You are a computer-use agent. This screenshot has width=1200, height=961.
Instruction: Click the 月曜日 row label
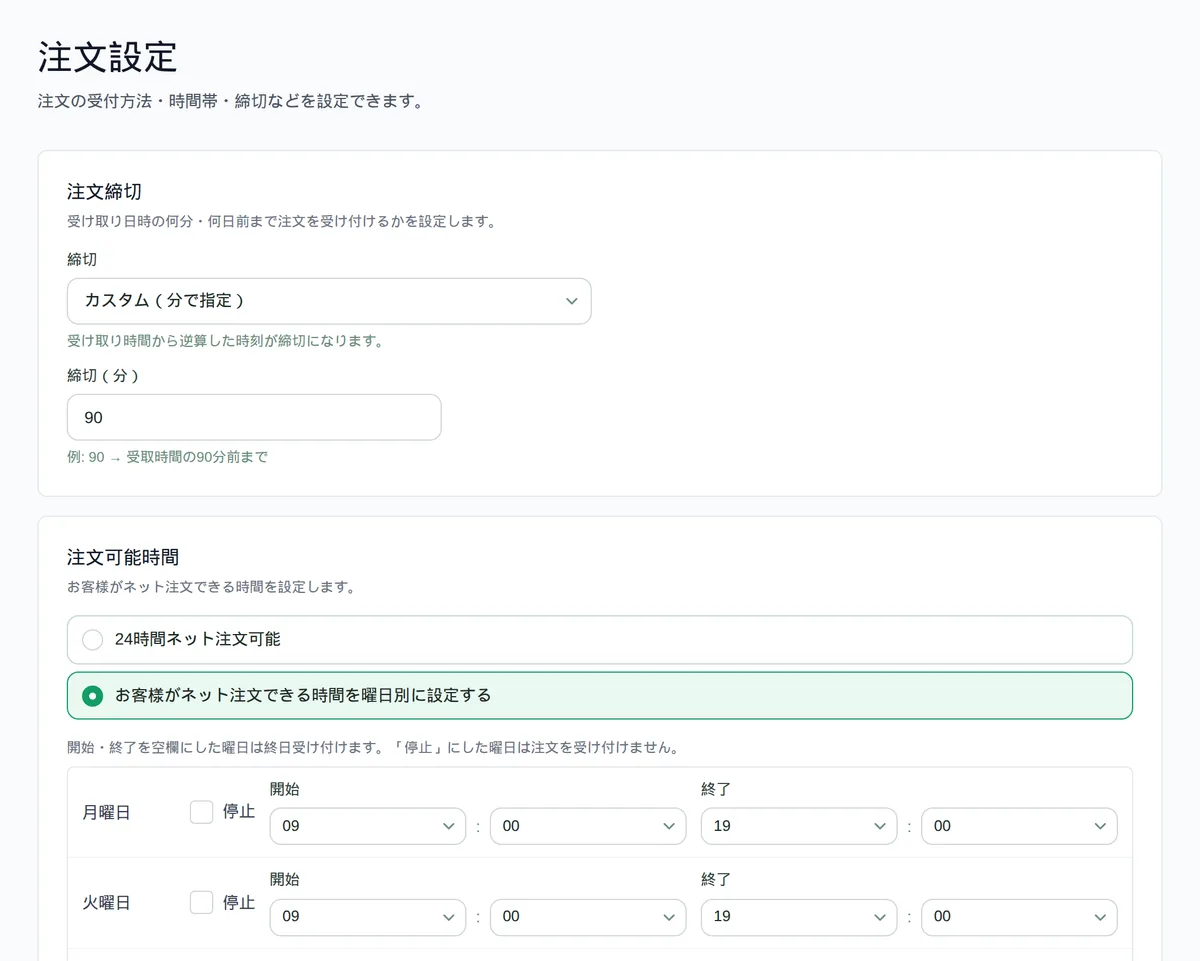pos(106,813)
